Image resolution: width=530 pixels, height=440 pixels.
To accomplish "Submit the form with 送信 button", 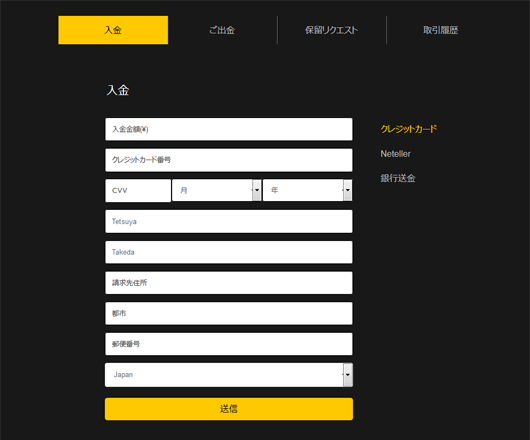I will point(229,409).
